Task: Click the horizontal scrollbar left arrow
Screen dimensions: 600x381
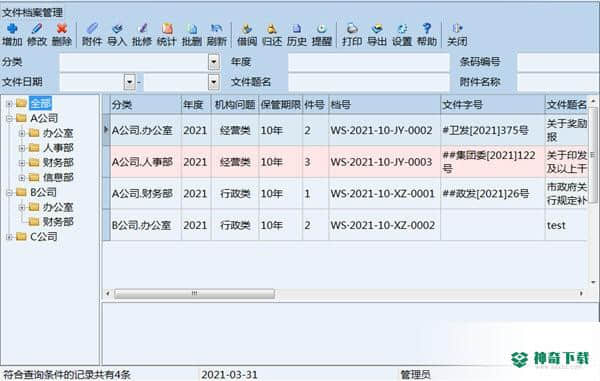Action: coord(108,294)
